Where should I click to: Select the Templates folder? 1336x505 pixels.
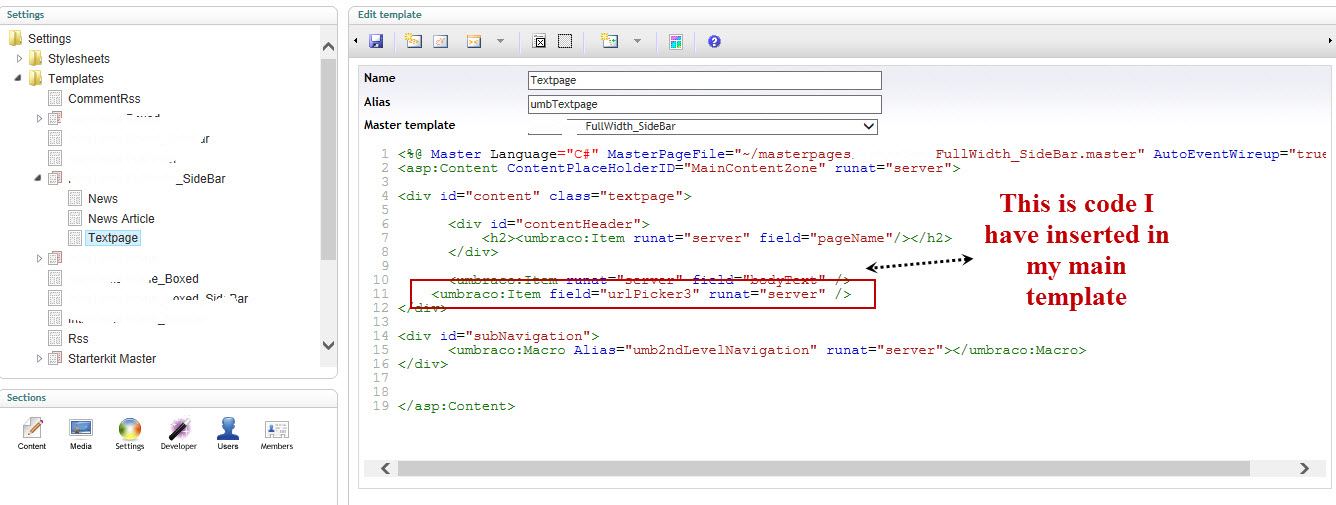click(x=76, y=78)
